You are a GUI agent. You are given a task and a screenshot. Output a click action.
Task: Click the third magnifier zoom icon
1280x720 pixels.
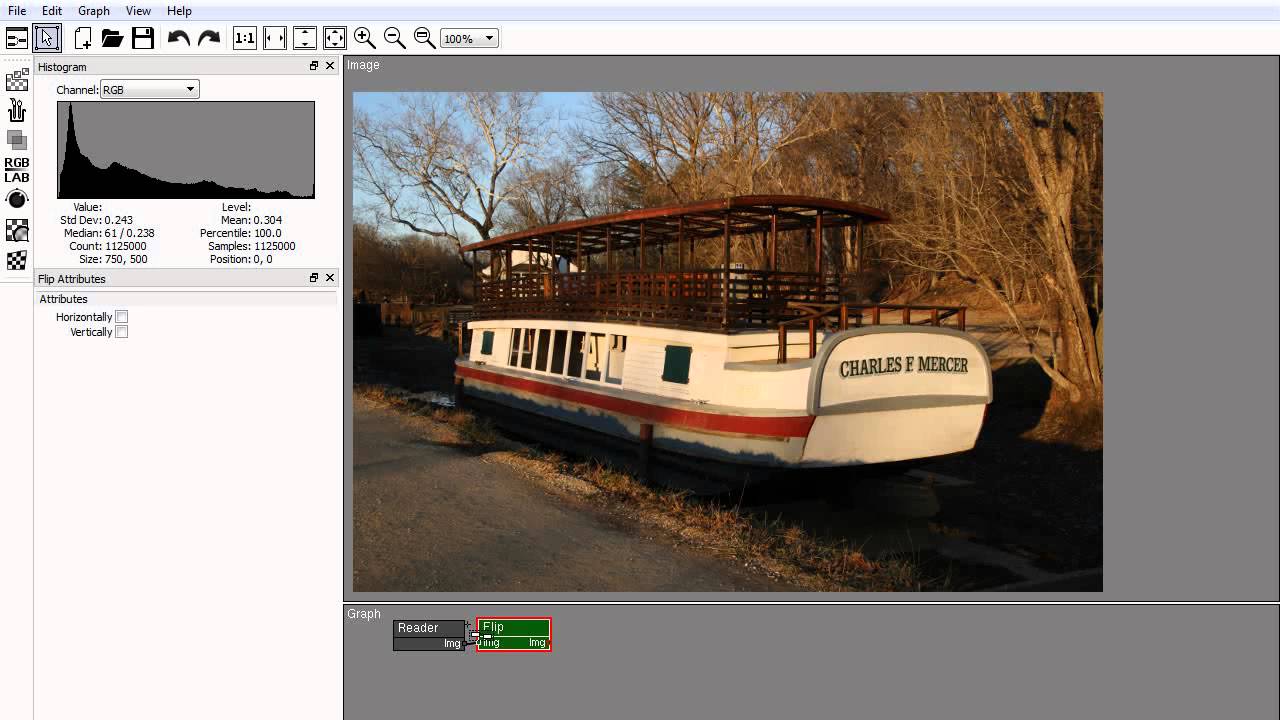(x=424, y=39)
